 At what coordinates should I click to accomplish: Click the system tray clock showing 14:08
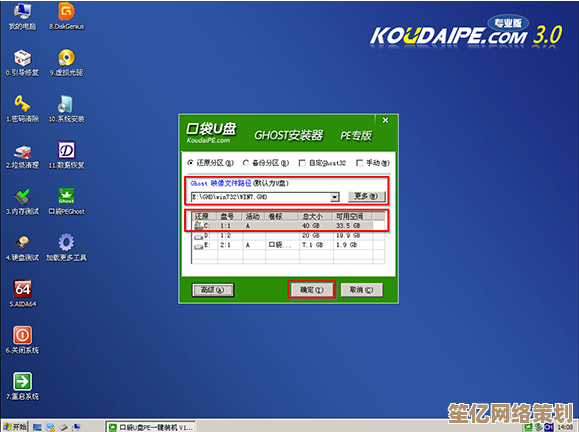pos(566,427)
